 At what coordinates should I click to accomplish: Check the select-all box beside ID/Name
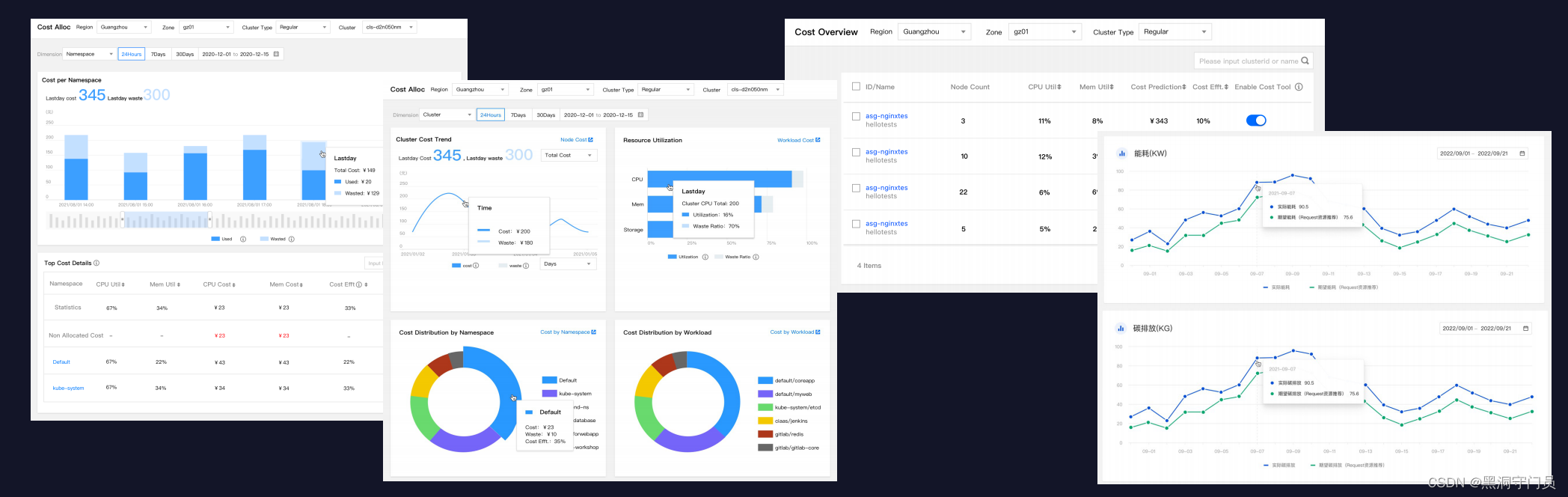[x=856, y=86]
